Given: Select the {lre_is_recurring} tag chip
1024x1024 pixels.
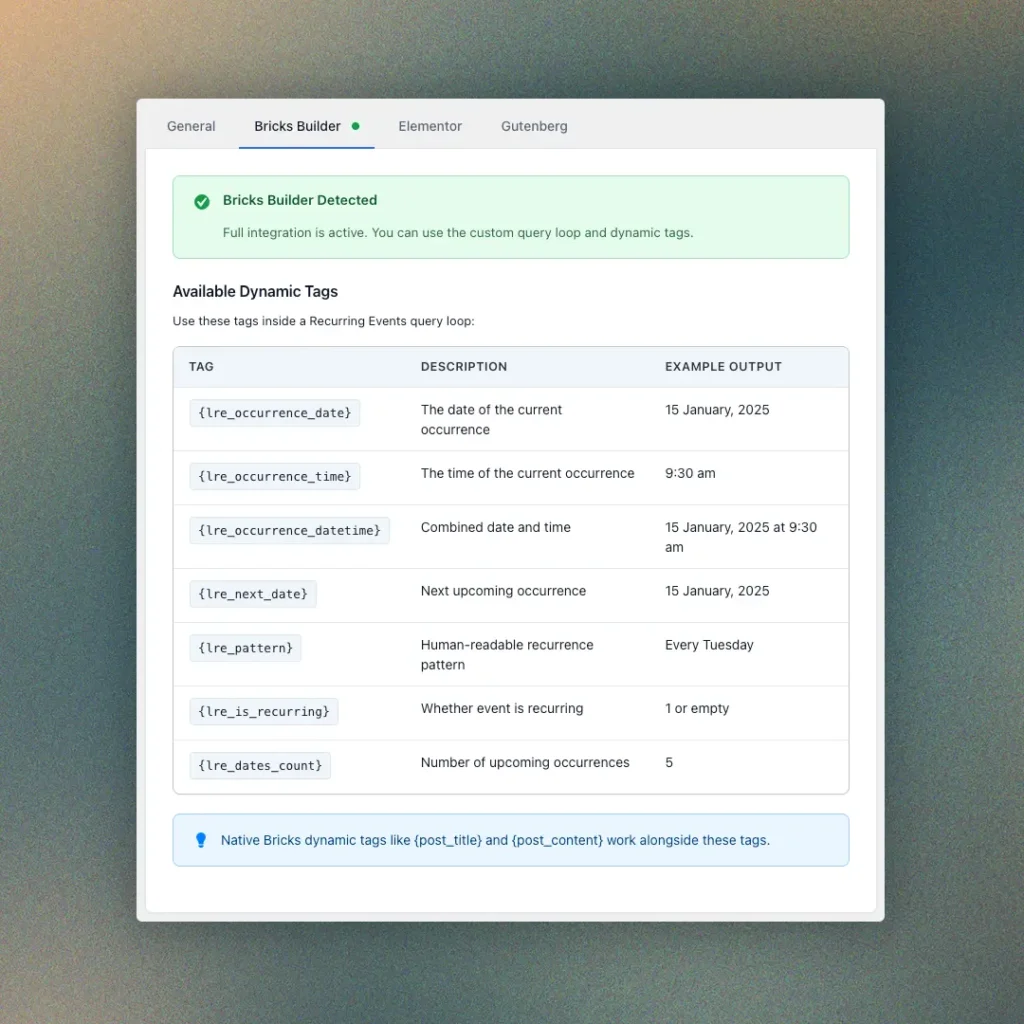Looking at the screenshot, I should click(x=263, y=711).
